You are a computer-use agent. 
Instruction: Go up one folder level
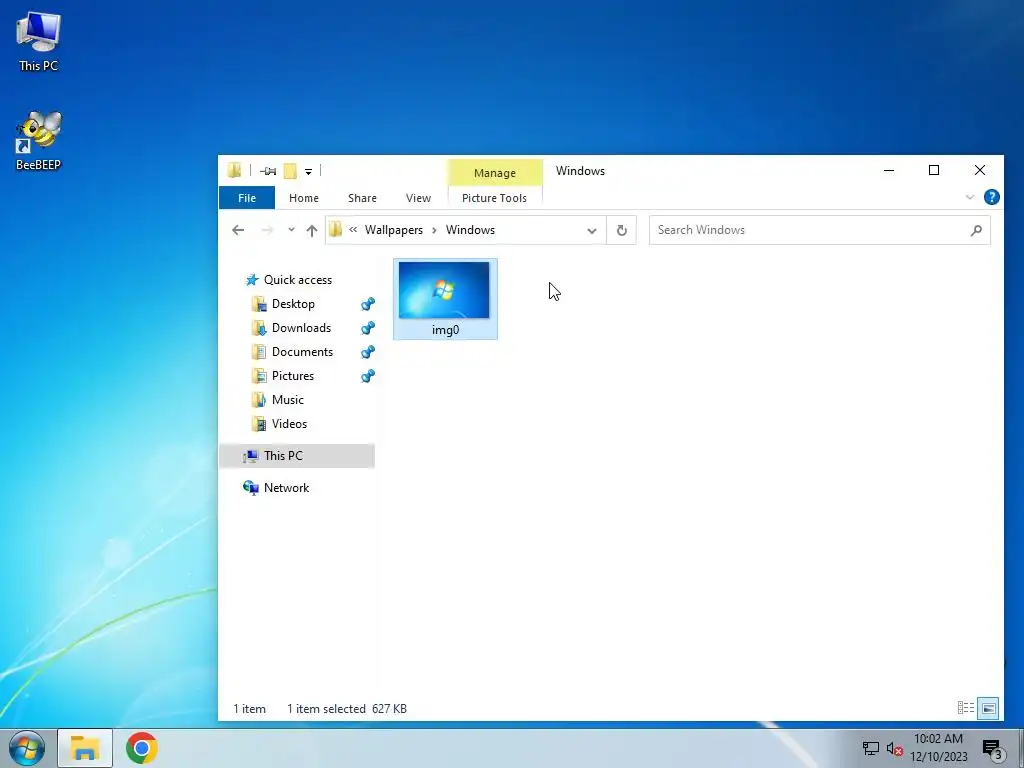click(x=312, y=231)
